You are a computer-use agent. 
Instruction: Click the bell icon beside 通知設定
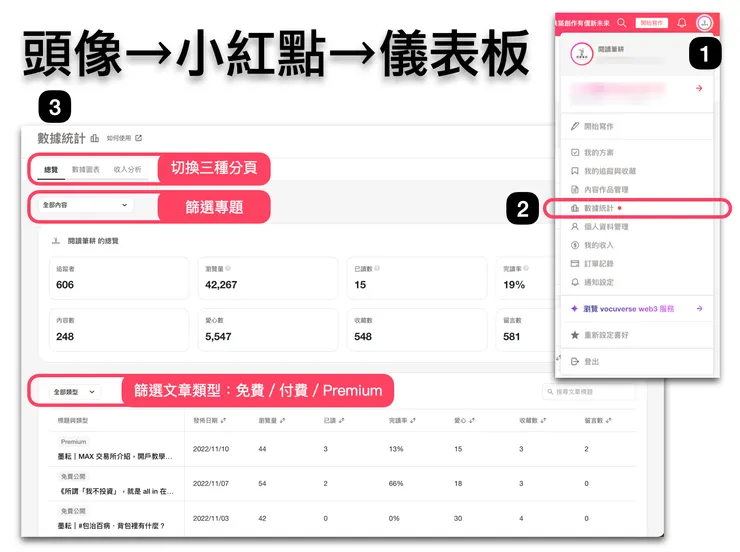tap(575, 282)
